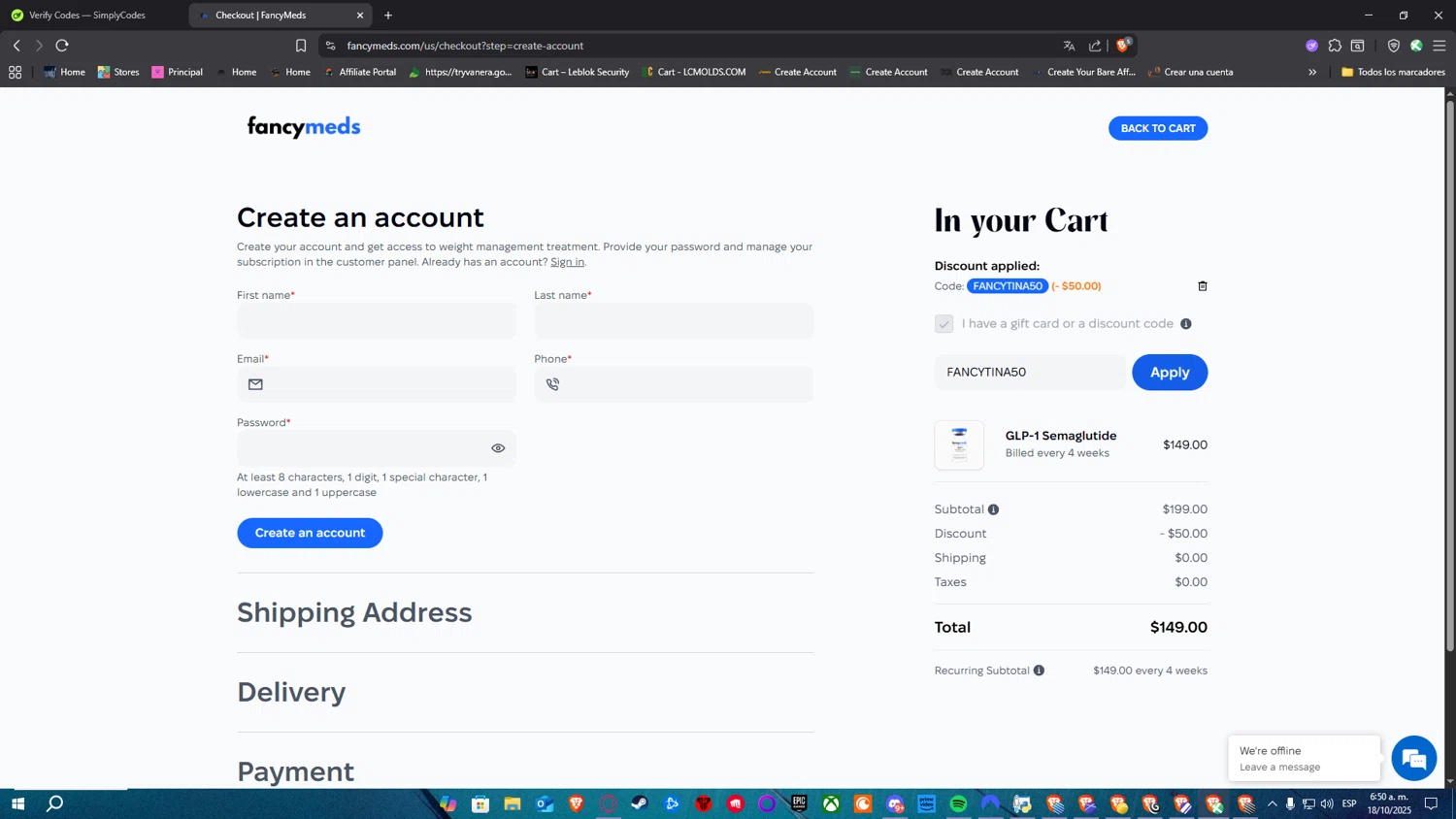
Task: Open the browser sidebar panel icon
Action: (1358, 46)
